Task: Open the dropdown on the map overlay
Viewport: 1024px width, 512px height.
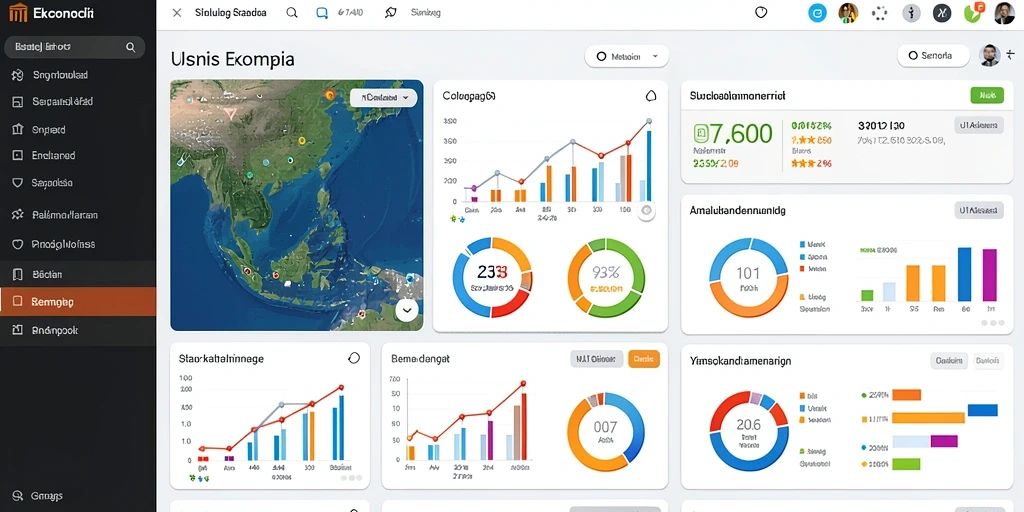Action: (x=383, y=98)
